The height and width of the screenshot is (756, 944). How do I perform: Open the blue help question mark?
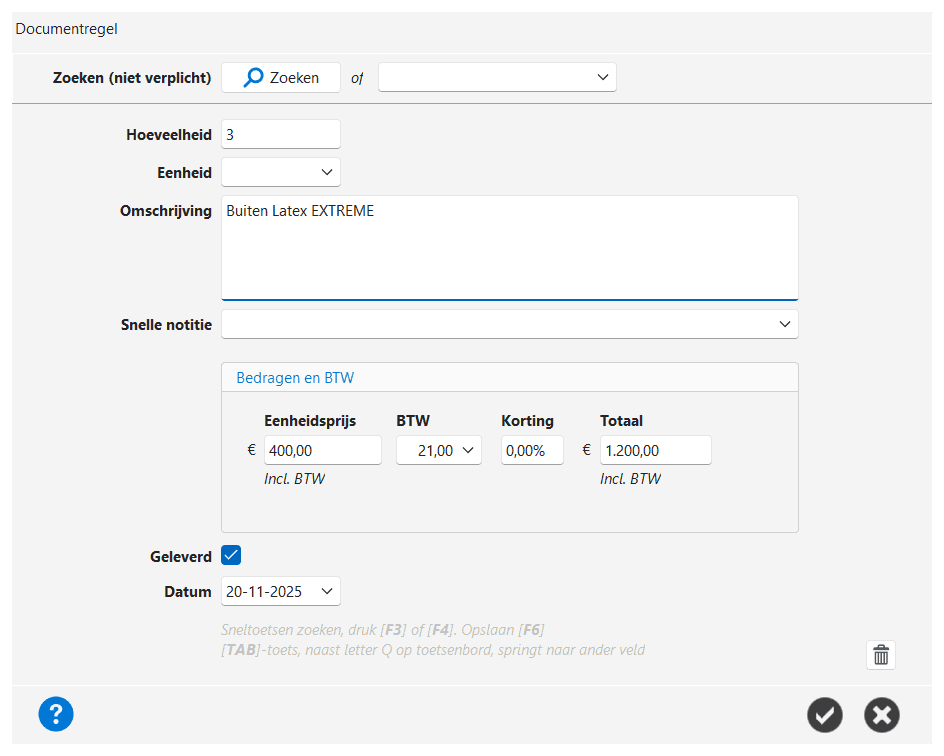pos(56,714)
